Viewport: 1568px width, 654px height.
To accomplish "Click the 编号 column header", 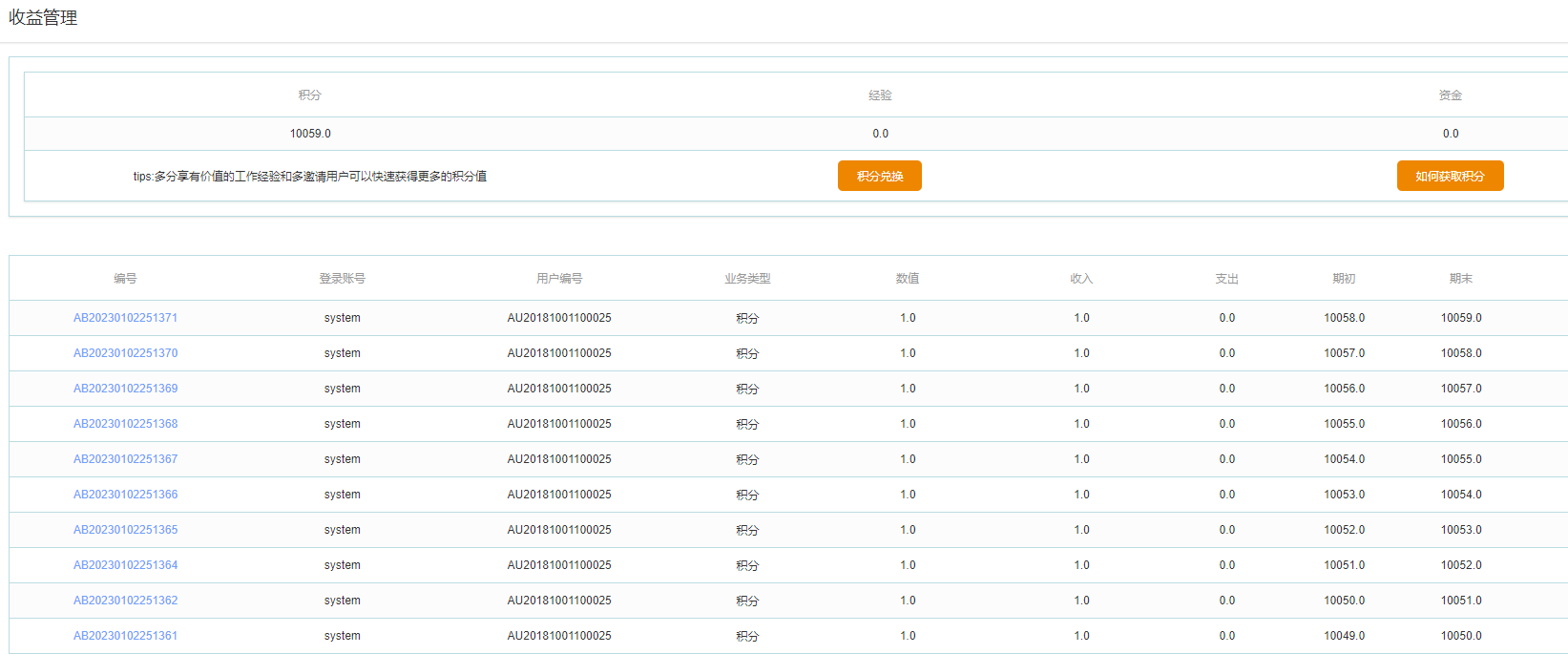I will click(125, 279).
